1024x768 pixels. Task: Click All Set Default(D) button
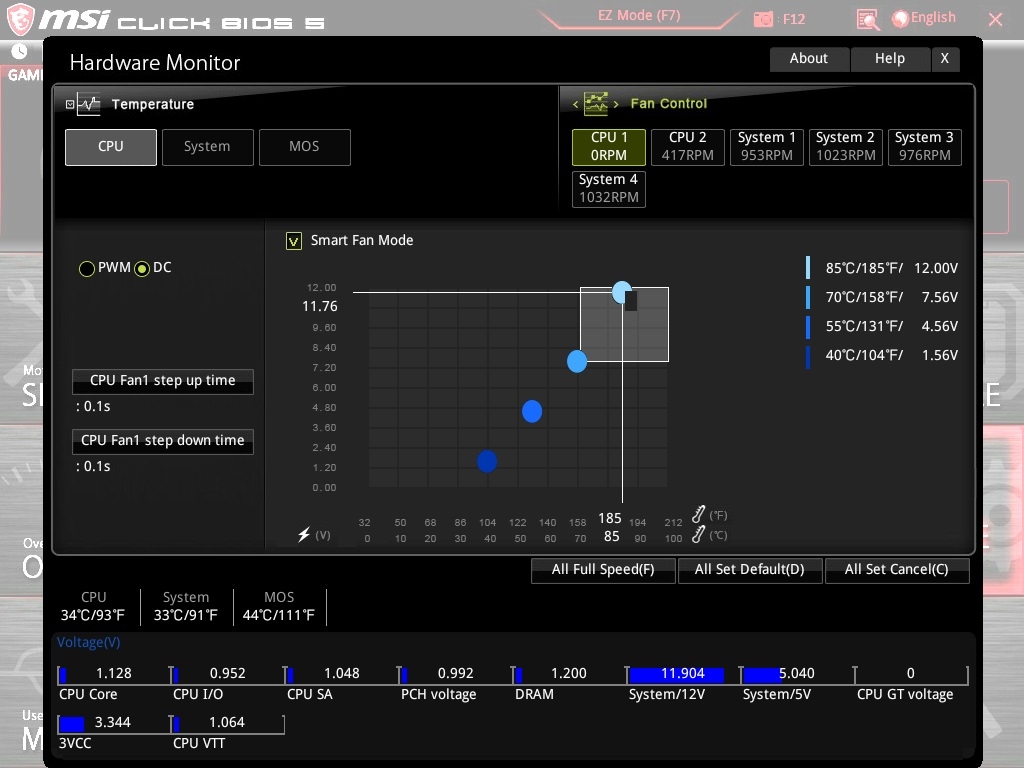click(750, 570)
